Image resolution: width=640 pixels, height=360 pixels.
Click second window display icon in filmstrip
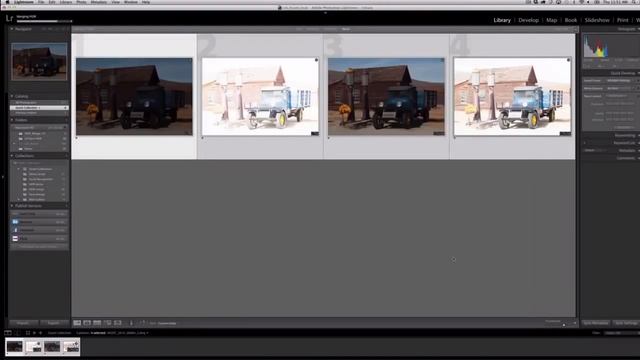point(17,333)
